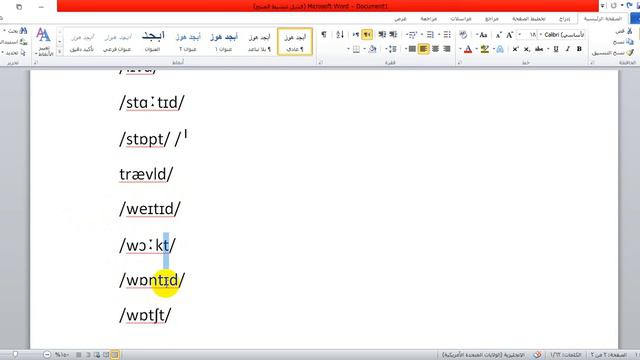Click the left-to-right text direction icon
The width and height of the screenshot is (640, 360).
click(x=356, y=34)
